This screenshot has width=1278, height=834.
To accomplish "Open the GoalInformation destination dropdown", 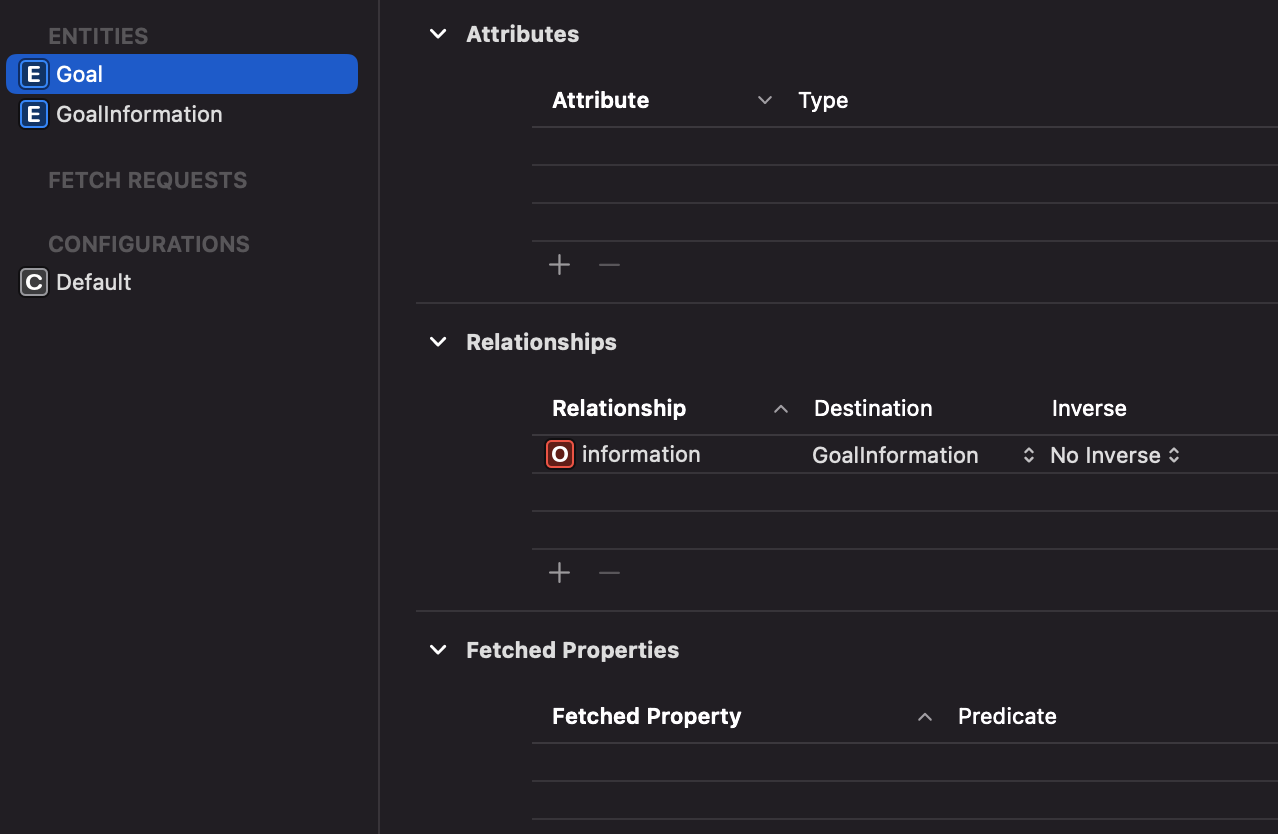I will coord(1028,455).
